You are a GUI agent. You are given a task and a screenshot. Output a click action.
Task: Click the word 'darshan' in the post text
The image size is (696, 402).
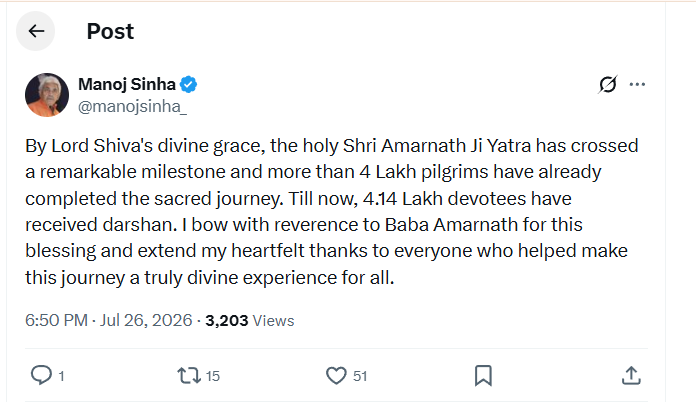pos(139,225)
